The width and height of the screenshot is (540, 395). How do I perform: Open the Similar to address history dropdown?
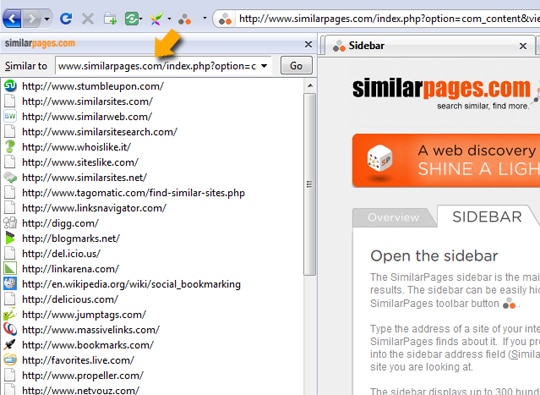[264, 66]
